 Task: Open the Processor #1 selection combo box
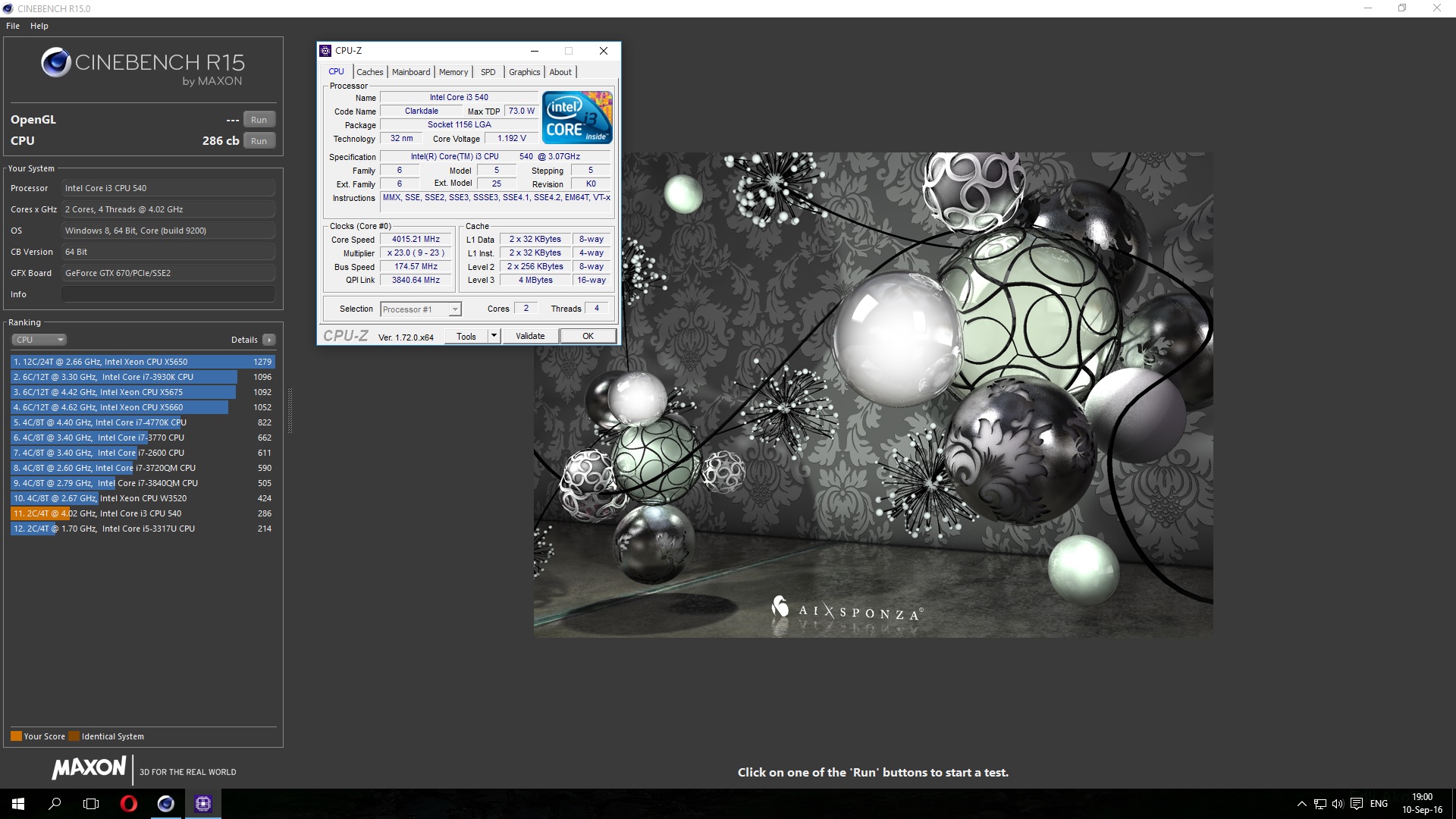[420, 309]
